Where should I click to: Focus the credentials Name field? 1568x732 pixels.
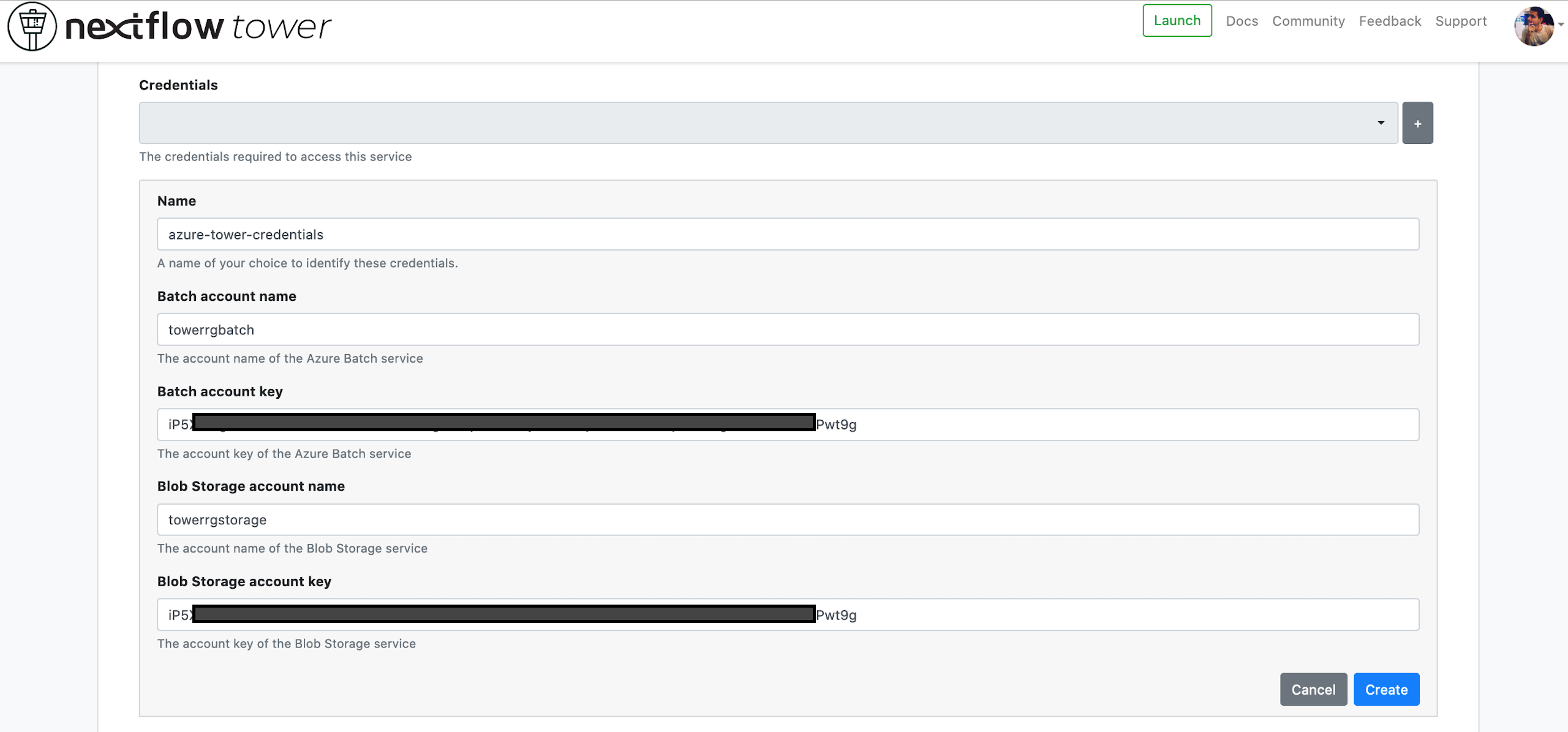coord(788,235)
